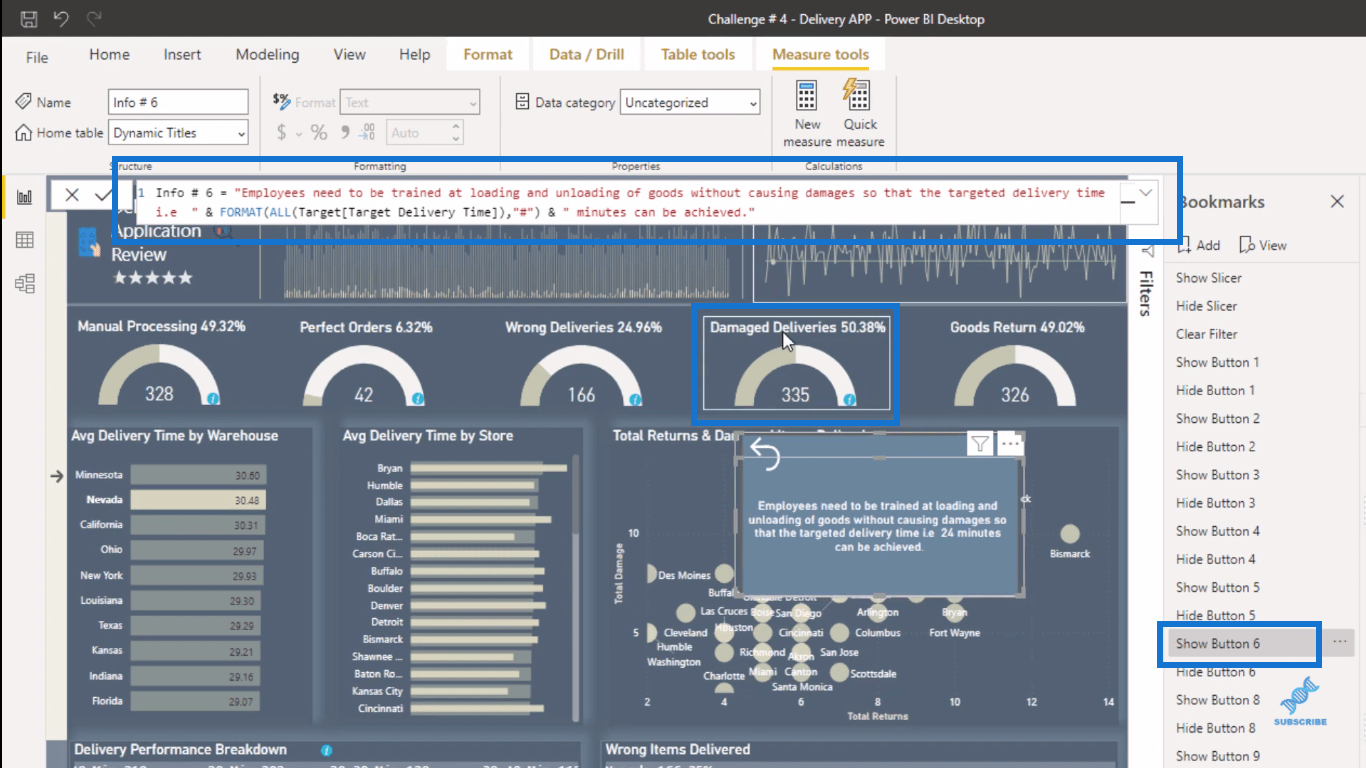Apply percentage format icon
The height and width of the screenshot is (768, 1366).
(x=319, y=132)
